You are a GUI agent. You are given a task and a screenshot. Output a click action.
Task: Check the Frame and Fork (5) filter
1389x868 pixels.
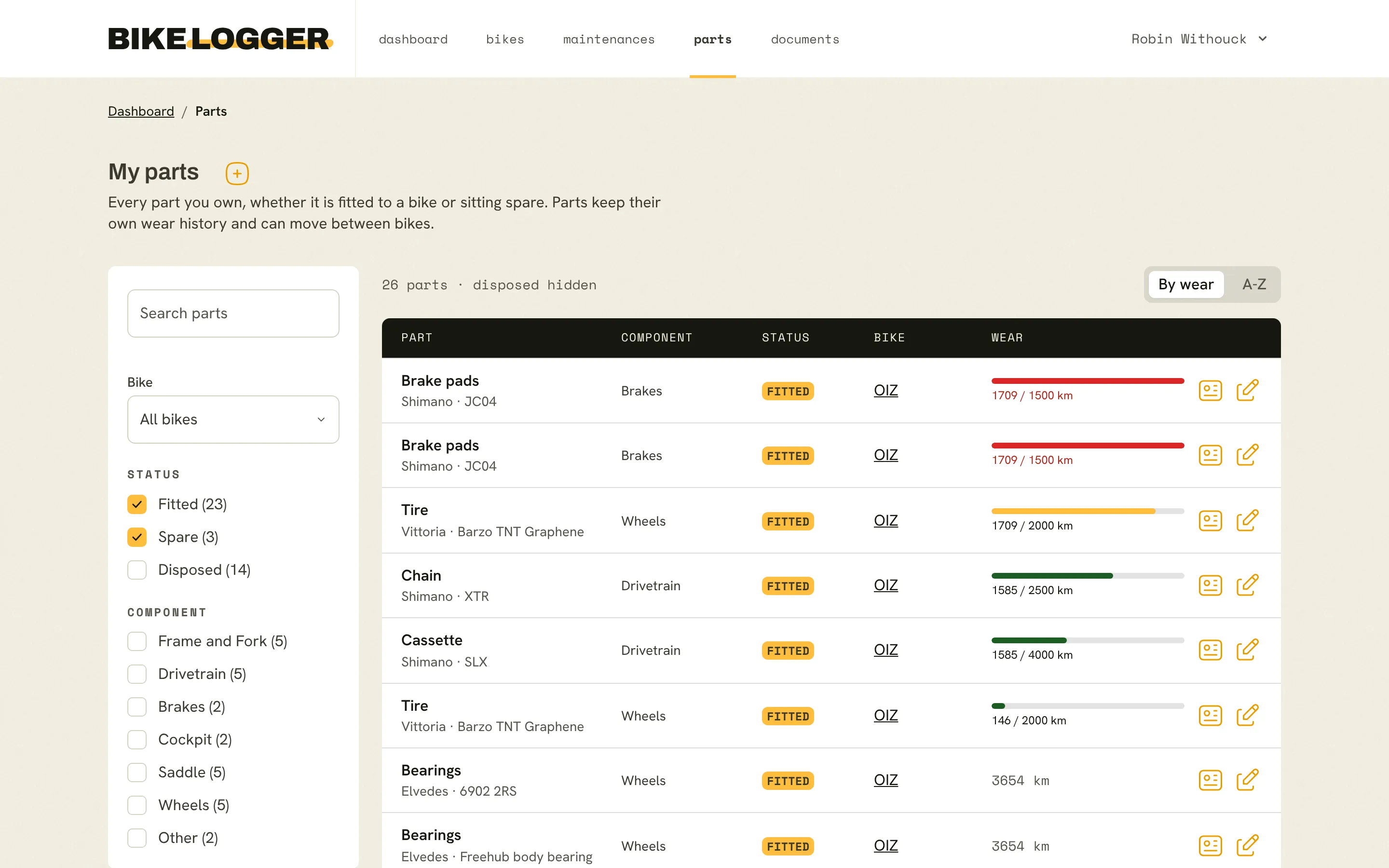(136, 641)
